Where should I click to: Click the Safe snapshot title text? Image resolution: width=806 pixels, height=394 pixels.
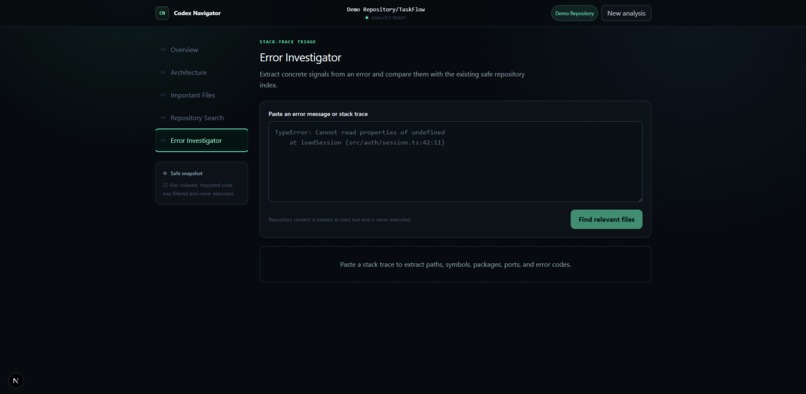187,173
